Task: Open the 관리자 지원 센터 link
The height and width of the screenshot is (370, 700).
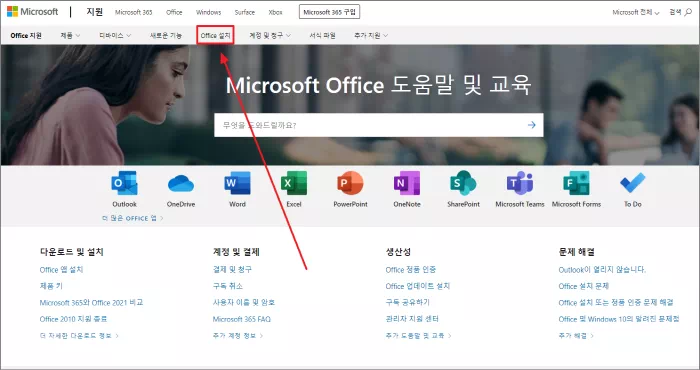Action: (412, 319)
